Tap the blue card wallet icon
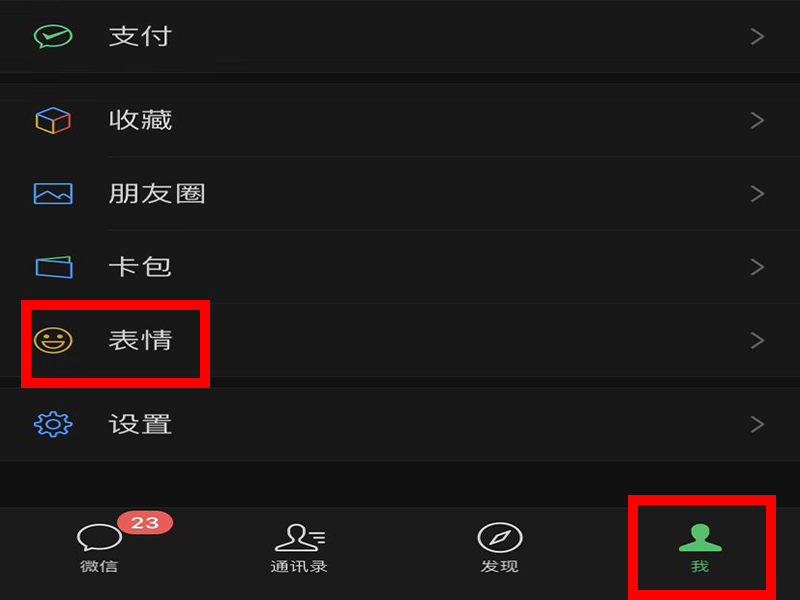800x600 pixels. [54, 267]
